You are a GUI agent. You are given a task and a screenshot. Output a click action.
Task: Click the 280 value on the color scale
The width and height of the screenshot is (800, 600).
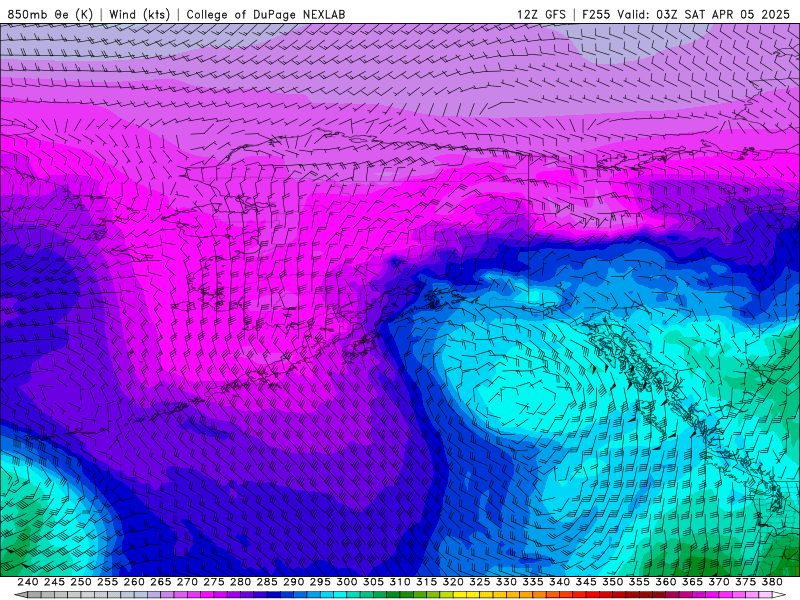tap(240, 582)
